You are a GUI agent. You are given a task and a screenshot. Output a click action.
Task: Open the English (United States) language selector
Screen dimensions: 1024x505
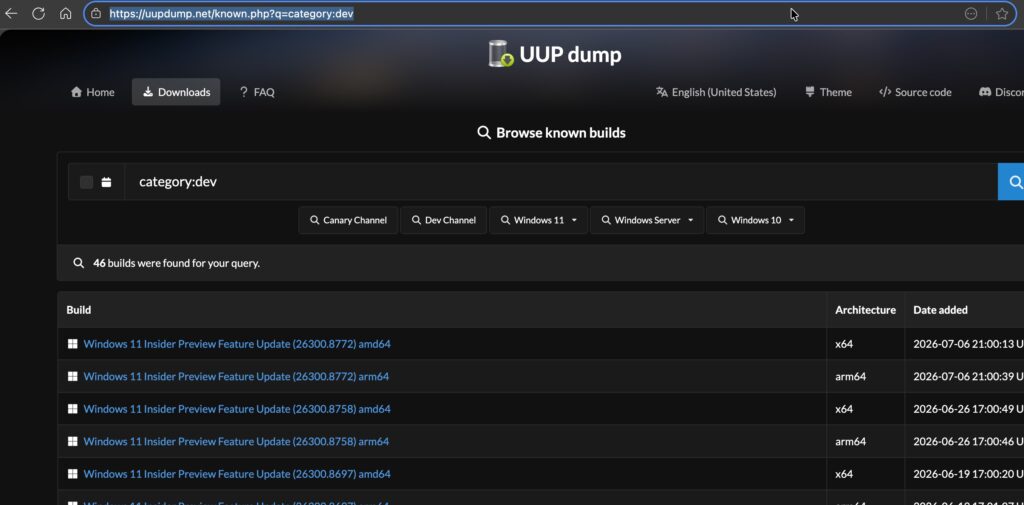716,92
